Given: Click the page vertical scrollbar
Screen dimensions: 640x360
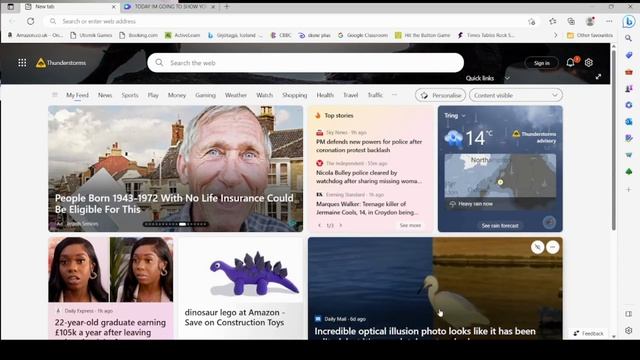Looking at the screenshot, I should pos(613,139).
